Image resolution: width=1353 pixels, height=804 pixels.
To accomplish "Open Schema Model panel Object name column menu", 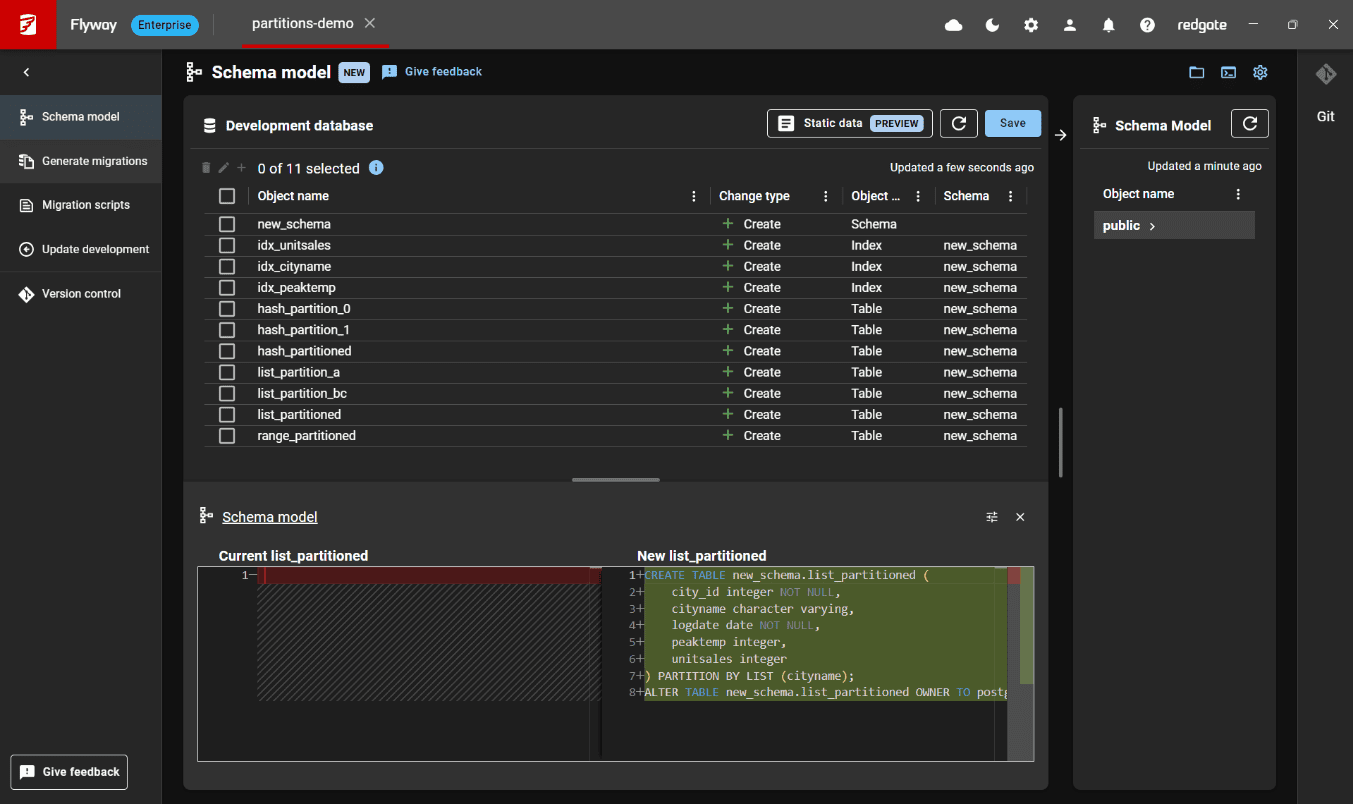I will [1238, 194].
